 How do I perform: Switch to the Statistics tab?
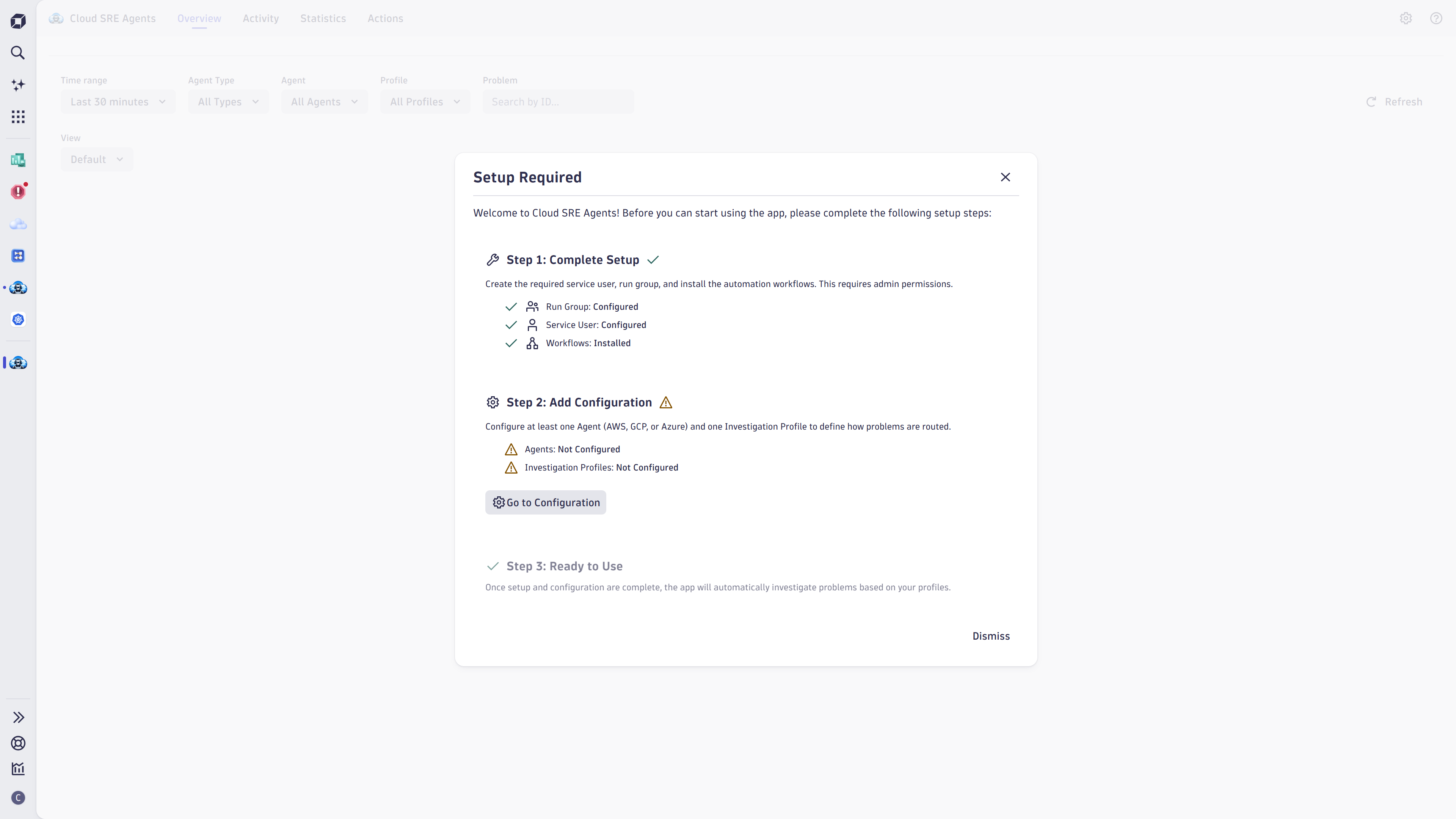tap(323, 18)
